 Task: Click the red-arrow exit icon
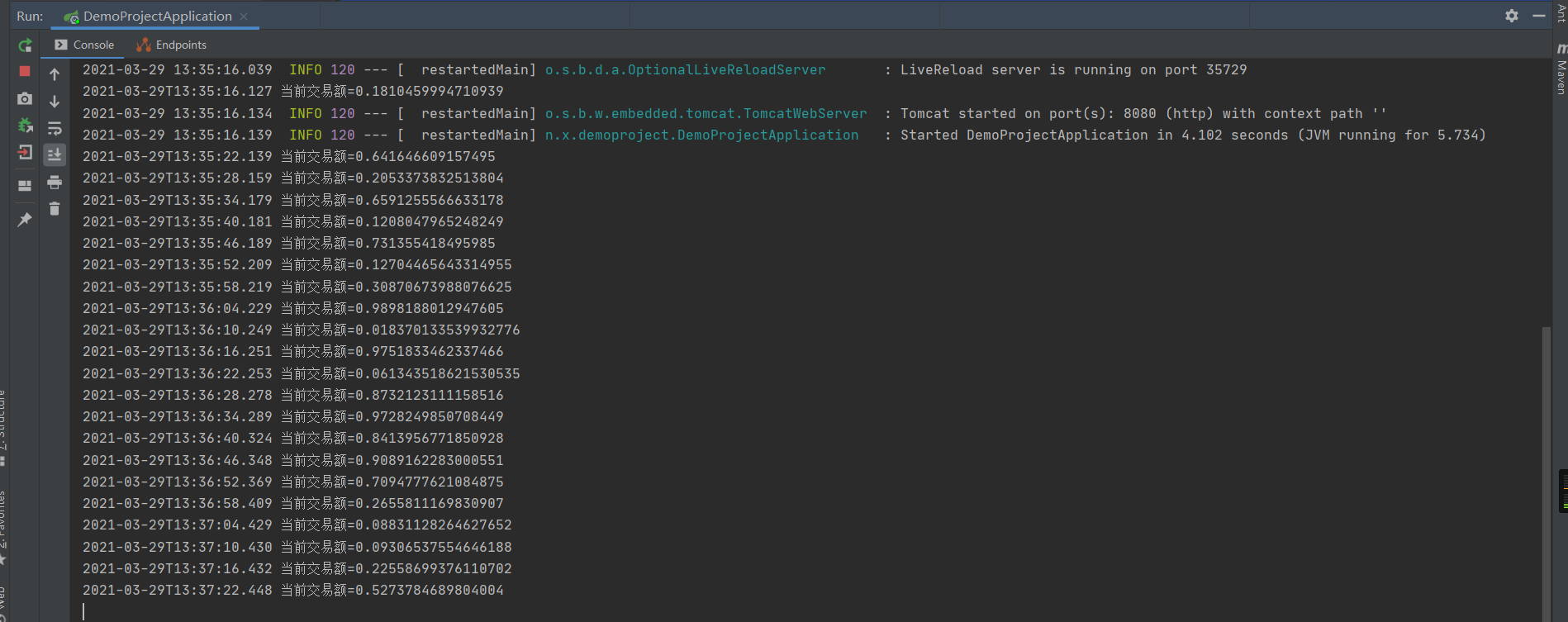(25, 153)
